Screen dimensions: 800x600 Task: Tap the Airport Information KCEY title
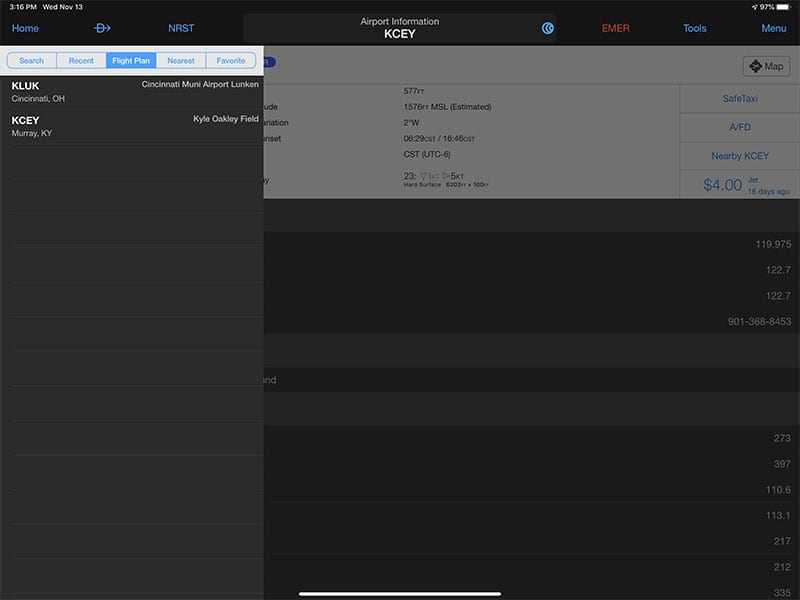point(399,28)
